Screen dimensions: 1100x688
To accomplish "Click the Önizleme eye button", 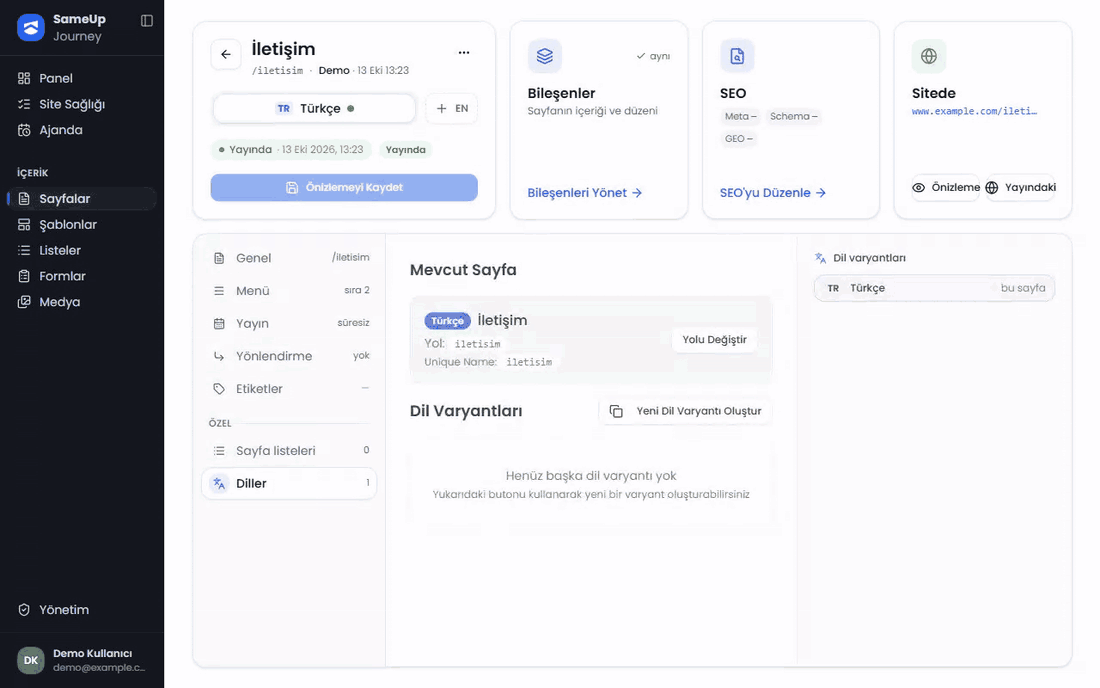I will tap(946, 188).
